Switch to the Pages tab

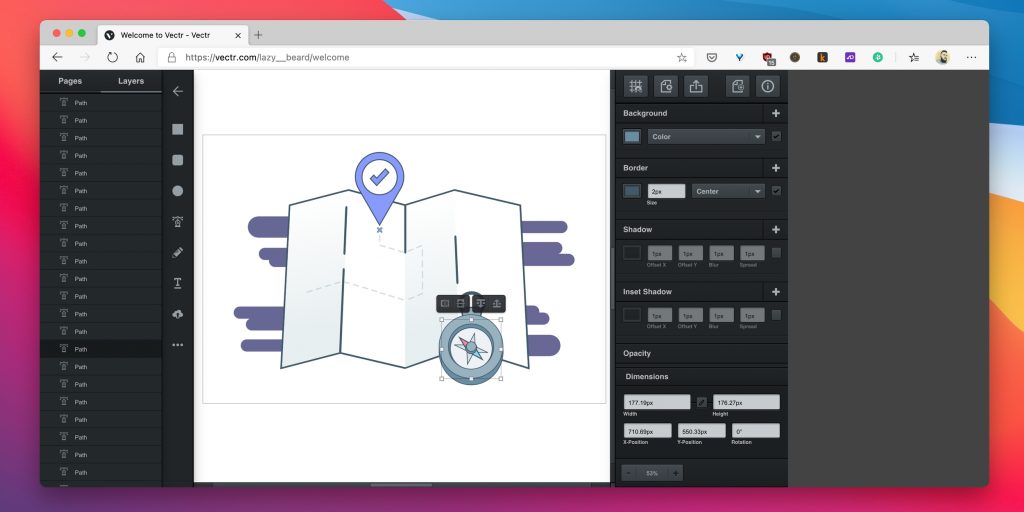70,81
